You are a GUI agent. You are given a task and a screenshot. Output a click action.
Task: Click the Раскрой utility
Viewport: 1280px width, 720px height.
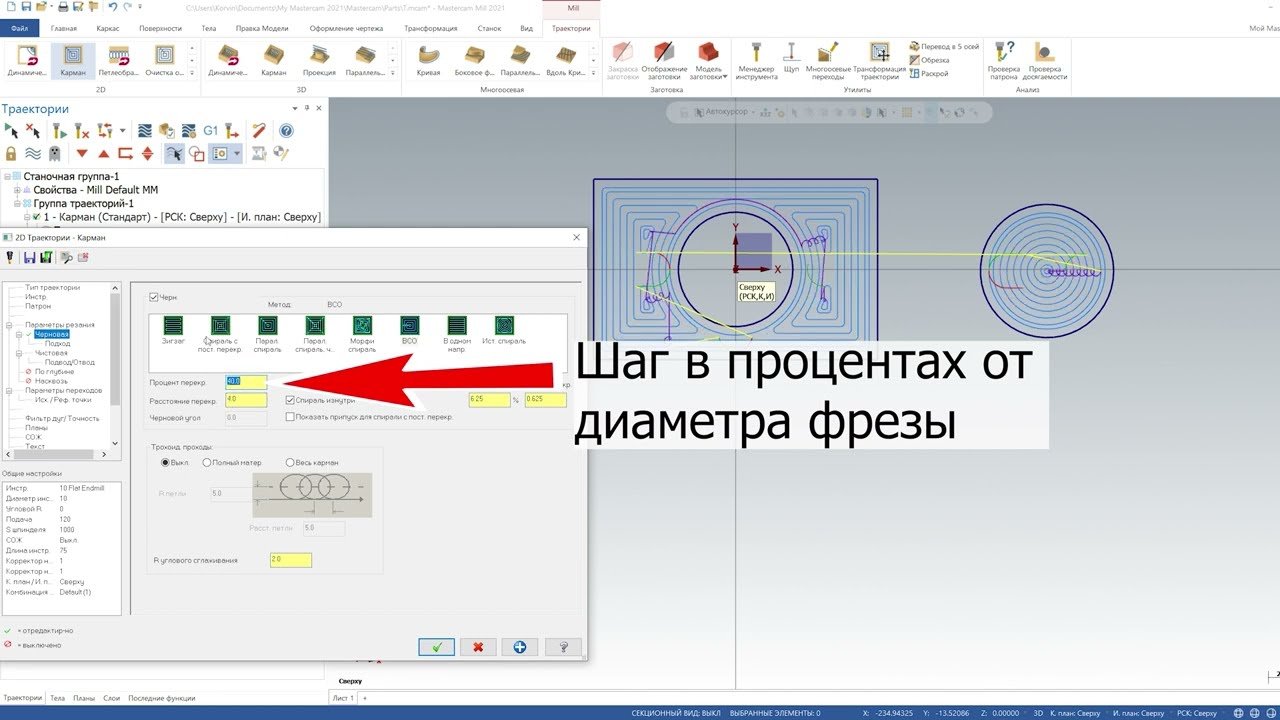point(928,73)
